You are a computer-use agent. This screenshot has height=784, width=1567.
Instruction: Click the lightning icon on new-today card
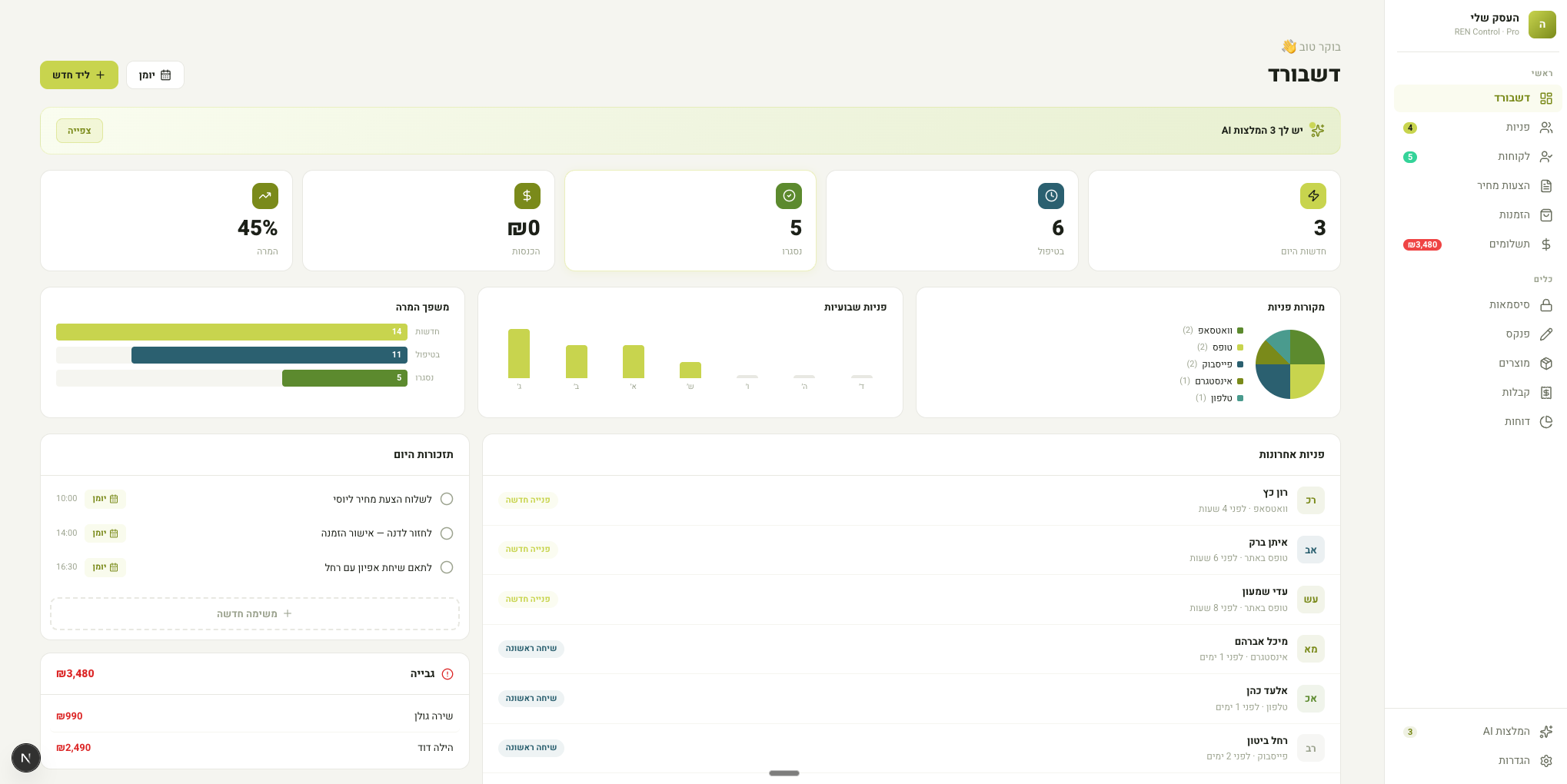(1312, 196)
